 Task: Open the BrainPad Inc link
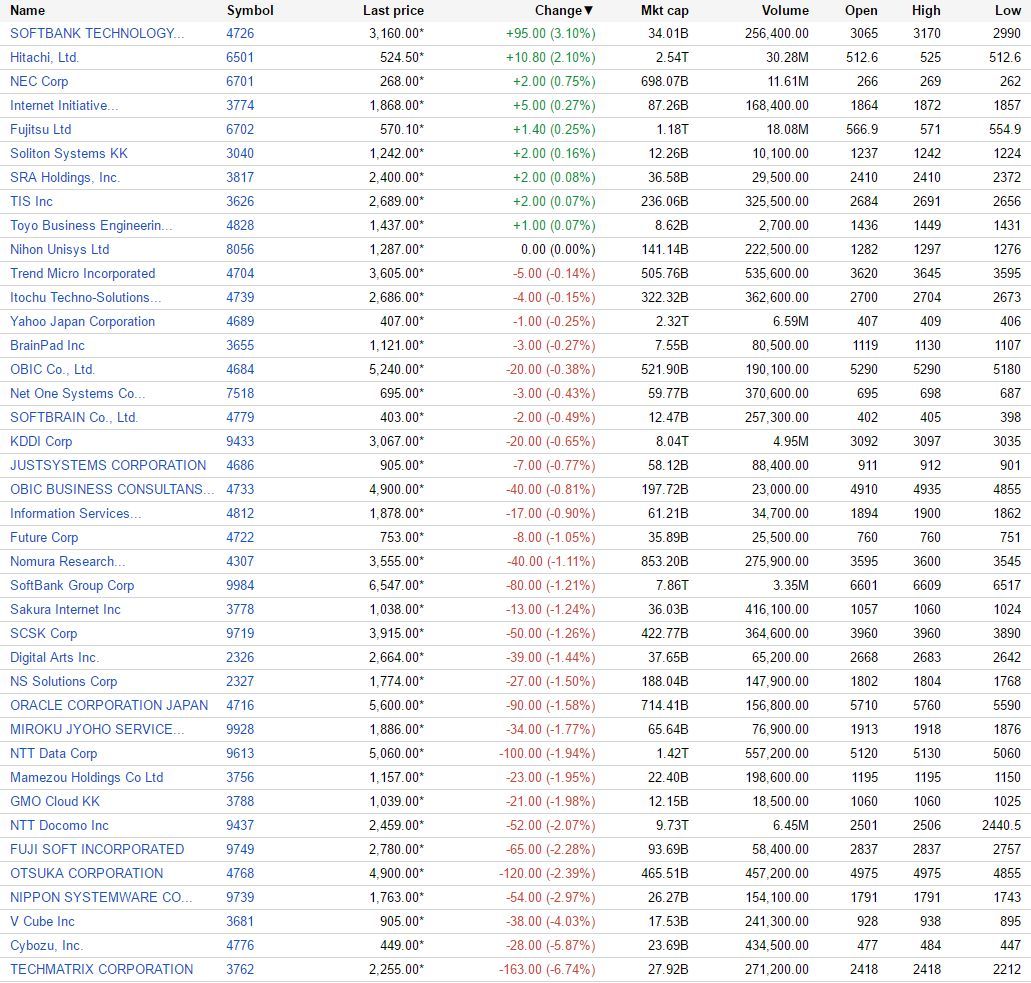coord(47,346)
